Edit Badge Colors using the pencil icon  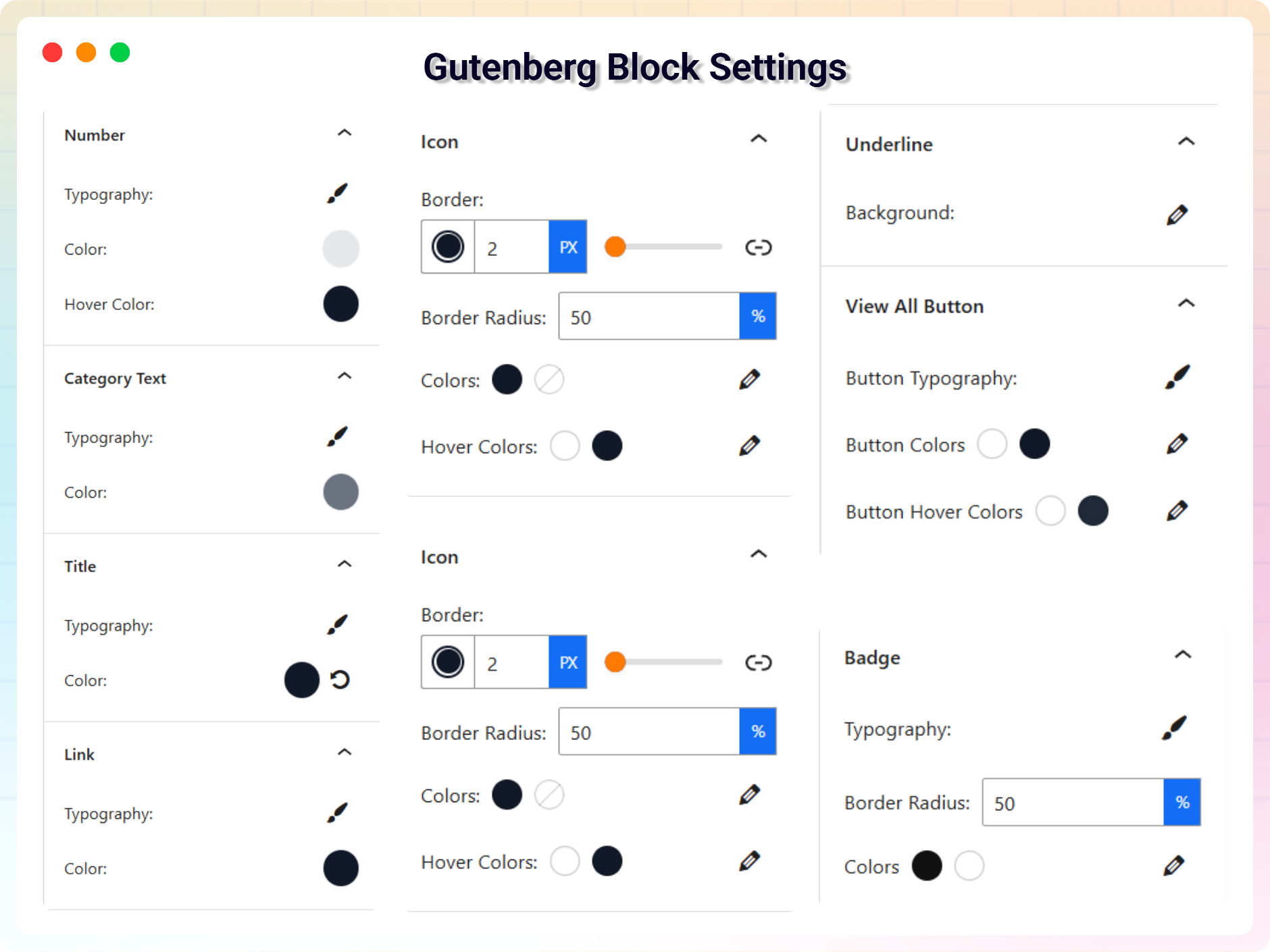1174,865
